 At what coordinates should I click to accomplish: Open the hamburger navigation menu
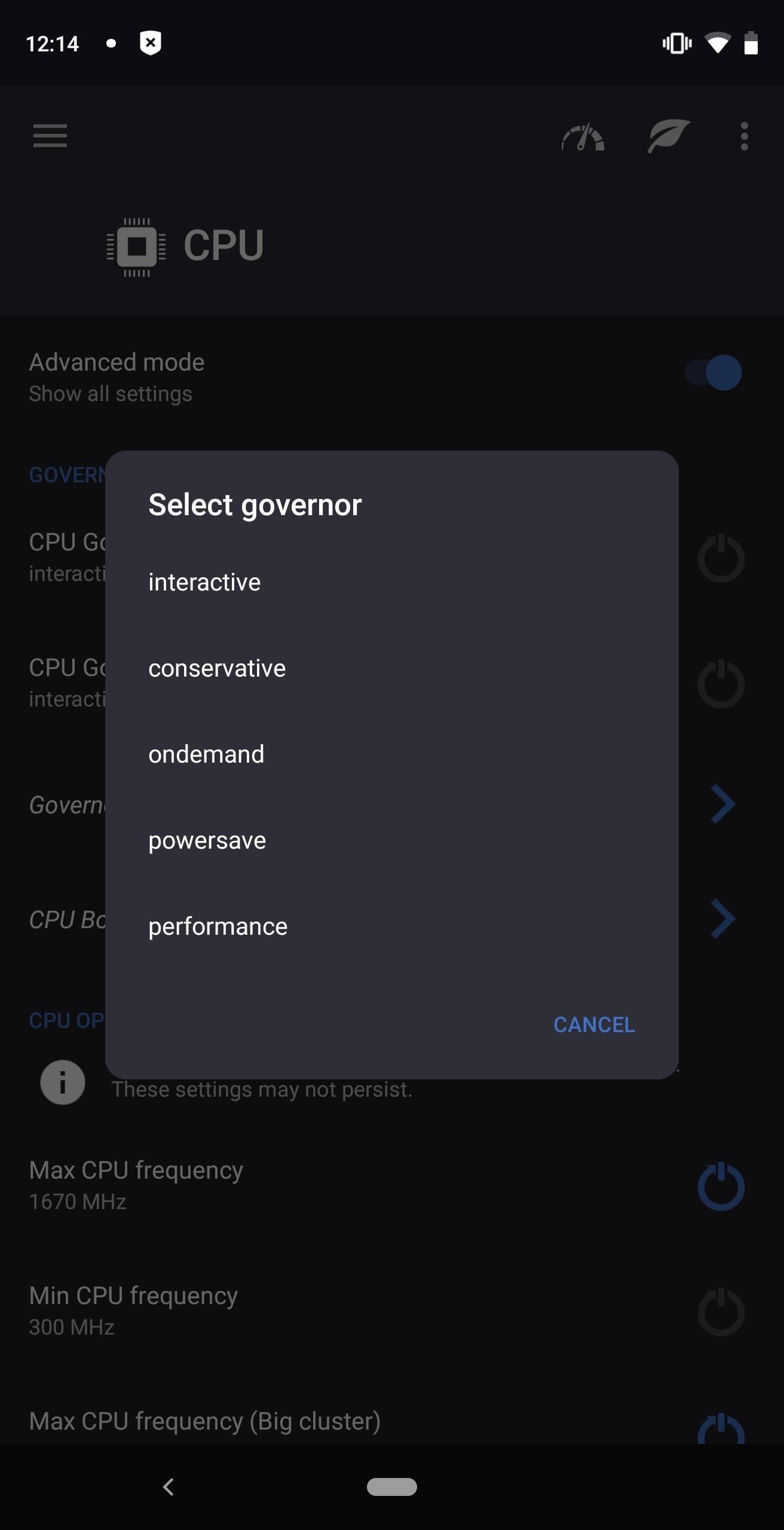point(50,136)
